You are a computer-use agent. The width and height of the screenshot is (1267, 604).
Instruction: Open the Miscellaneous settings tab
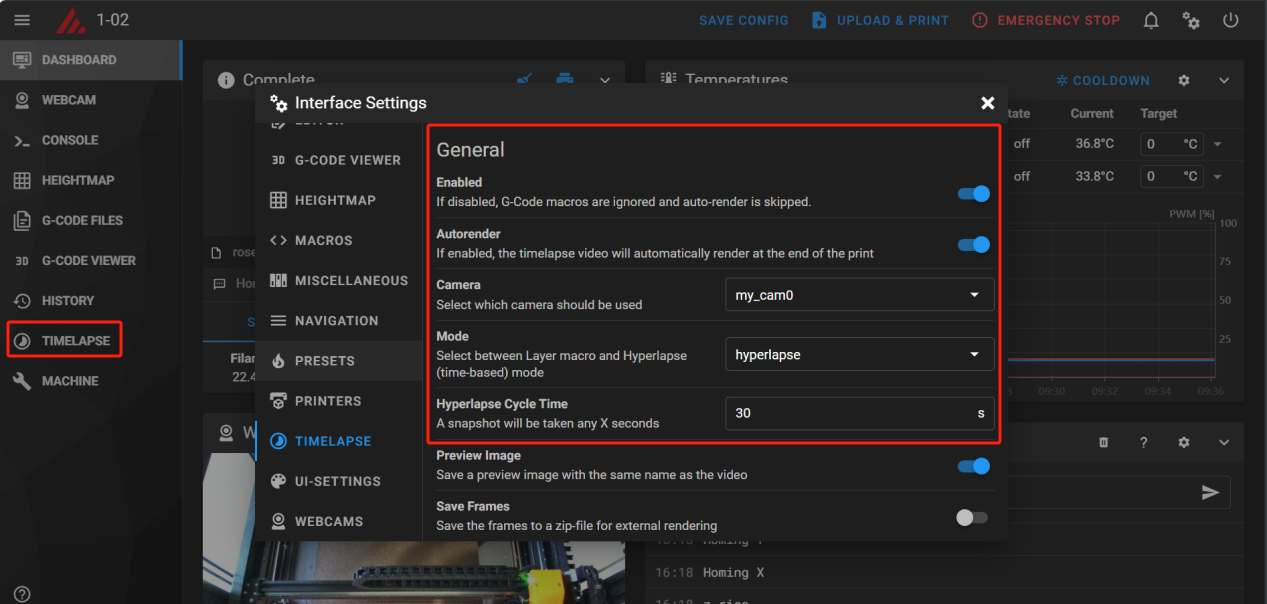tap(339, 281)
